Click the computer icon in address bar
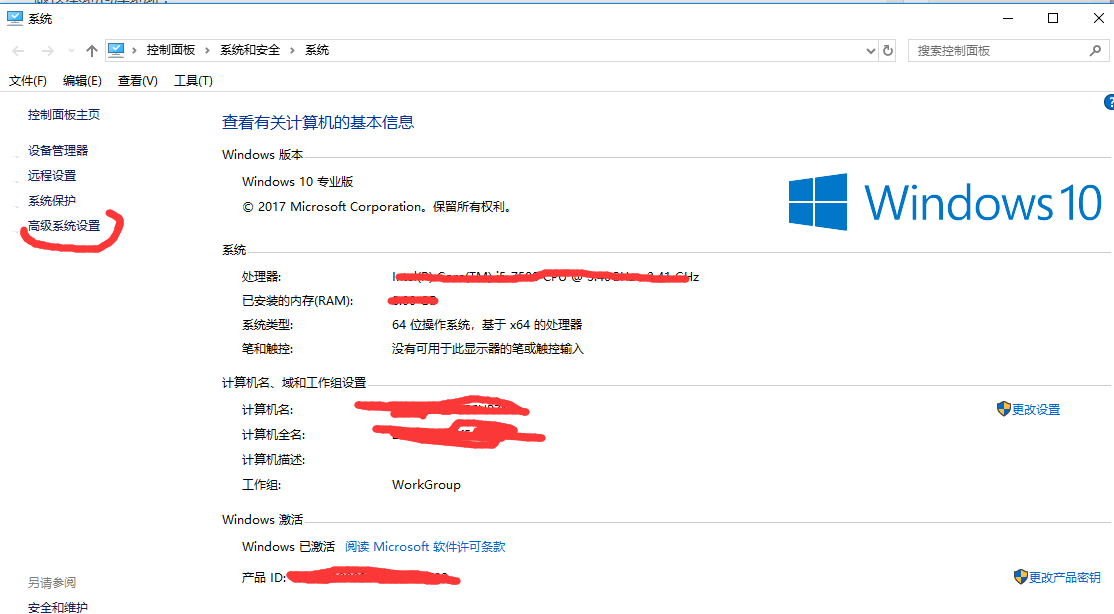 (116, 50)
